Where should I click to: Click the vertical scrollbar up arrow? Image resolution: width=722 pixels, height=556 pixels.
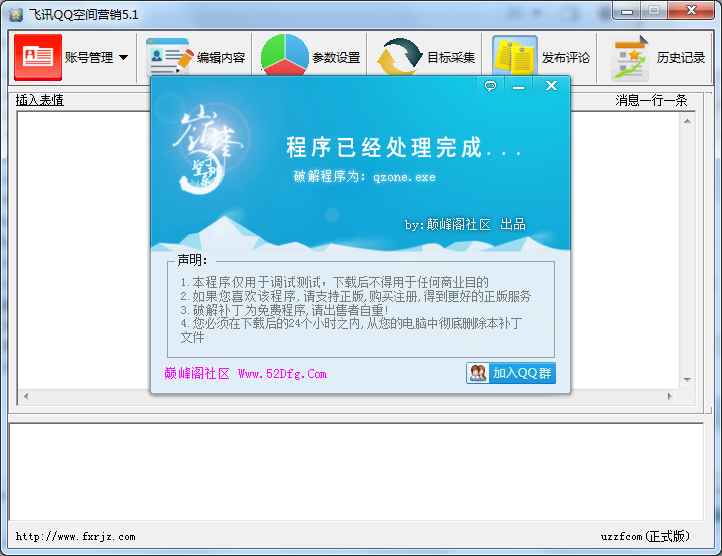(x=687, y=121)
